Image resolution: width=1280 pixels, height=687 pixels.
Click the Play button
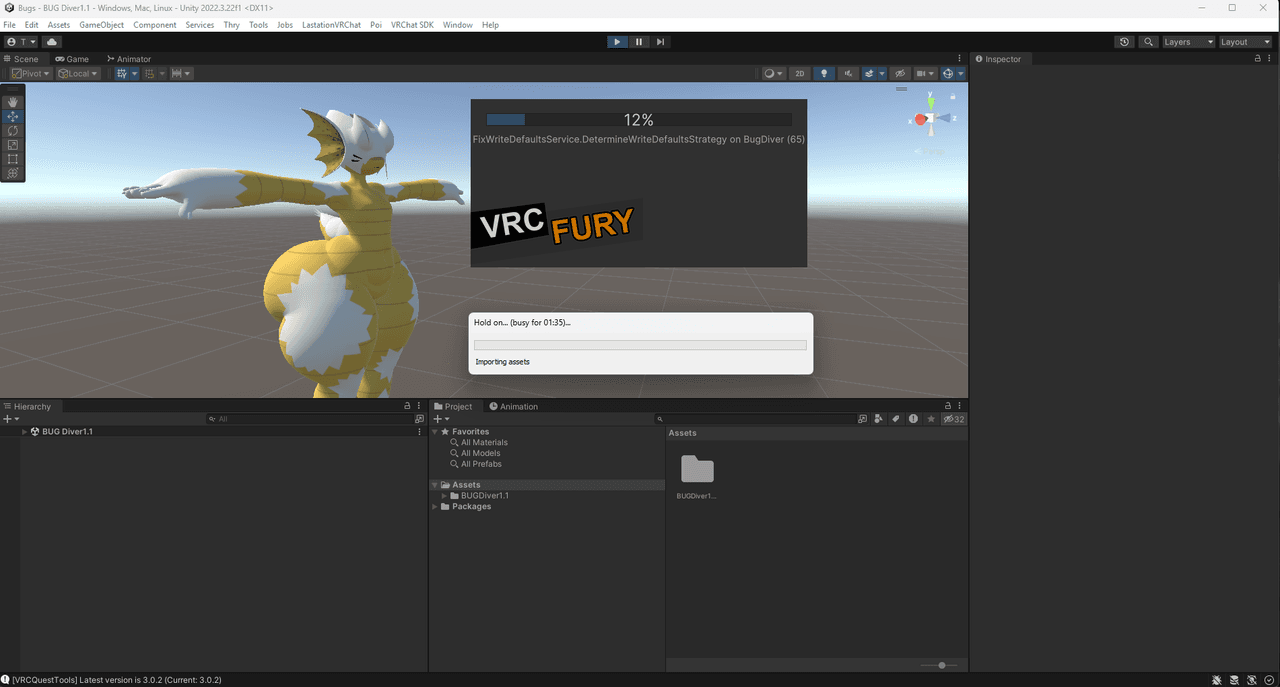coord(617,42)
